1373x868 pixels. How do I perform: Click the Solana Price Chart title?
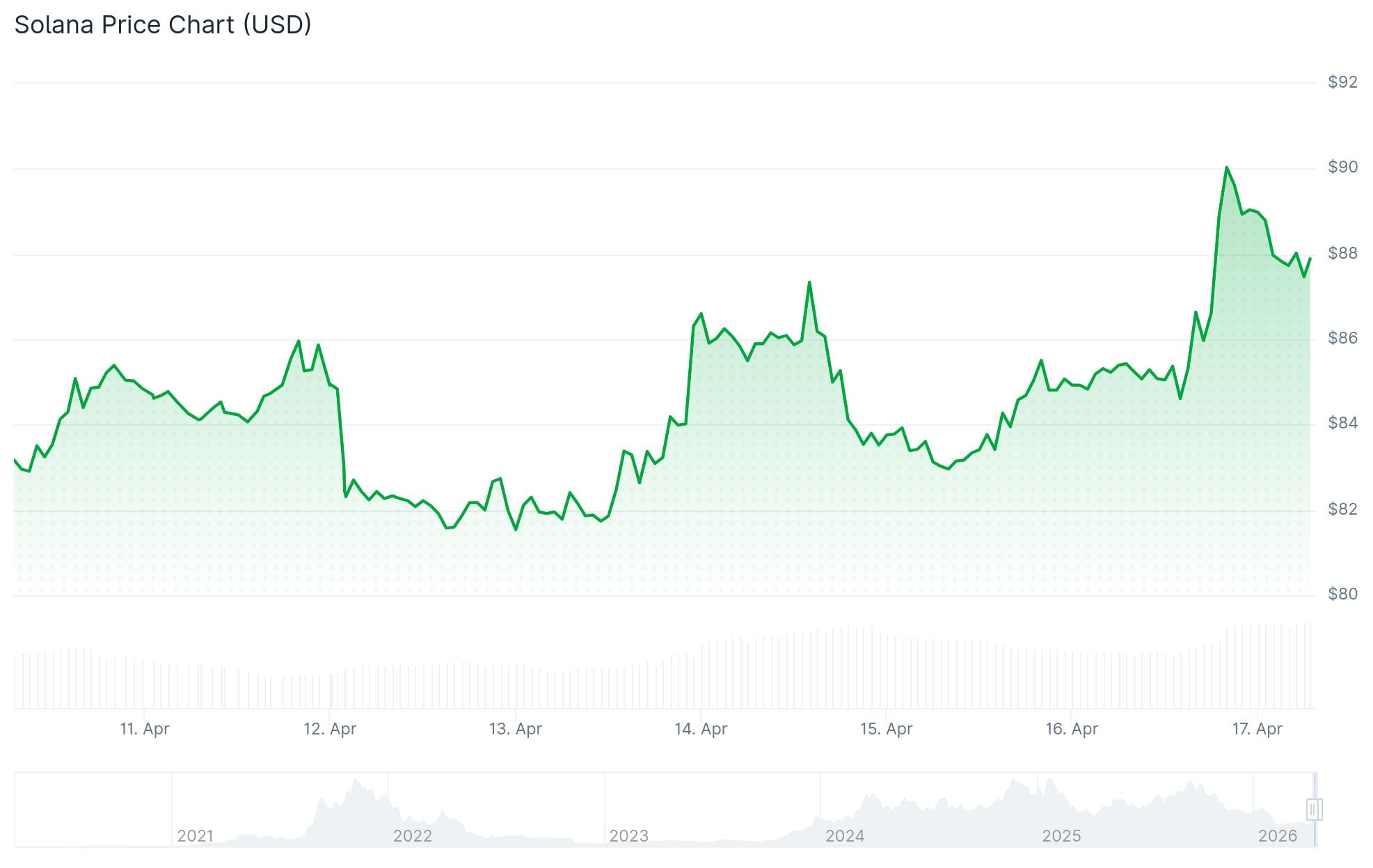pyautogui.click(x=161, y=24)
